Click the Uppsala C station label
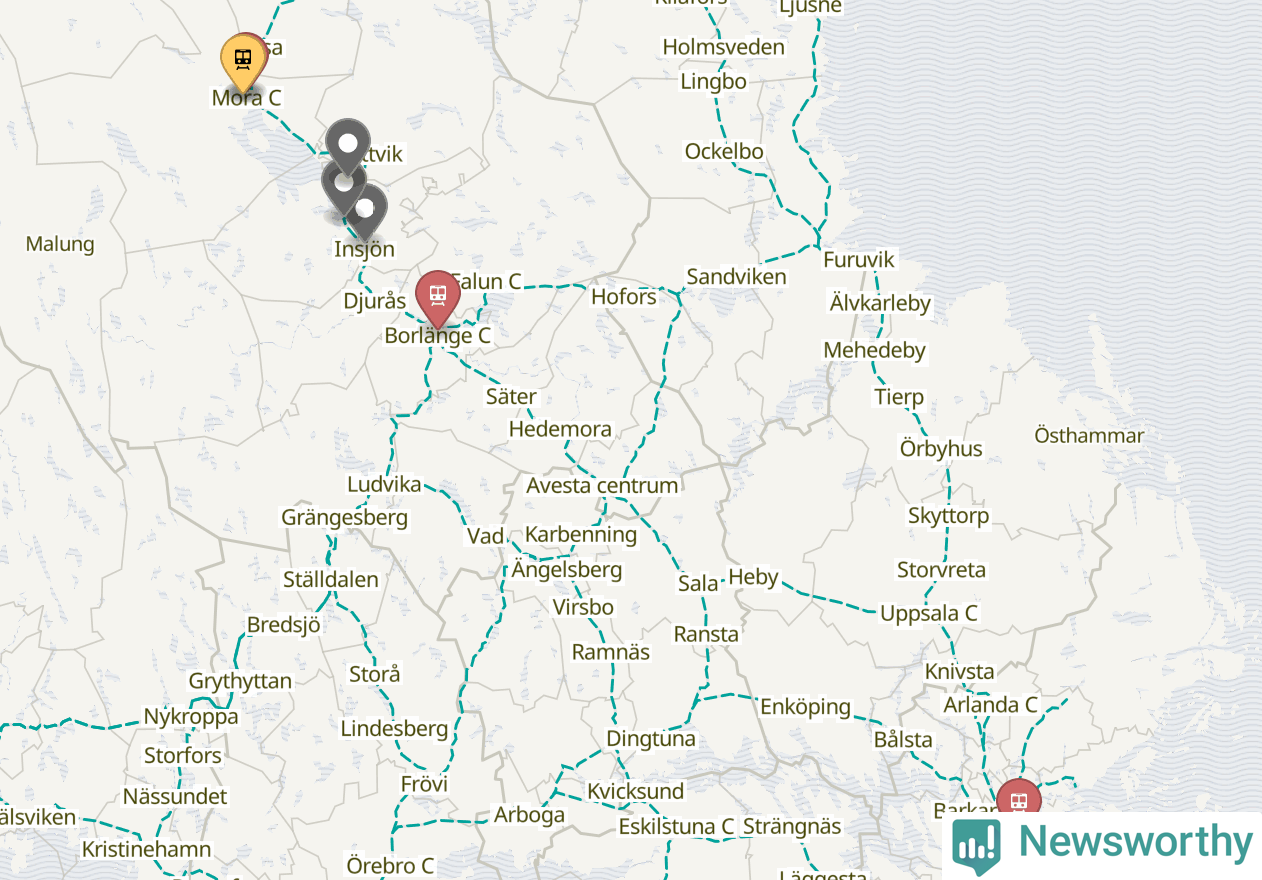Screen dimensions: 1262x880 click(929, 613)
